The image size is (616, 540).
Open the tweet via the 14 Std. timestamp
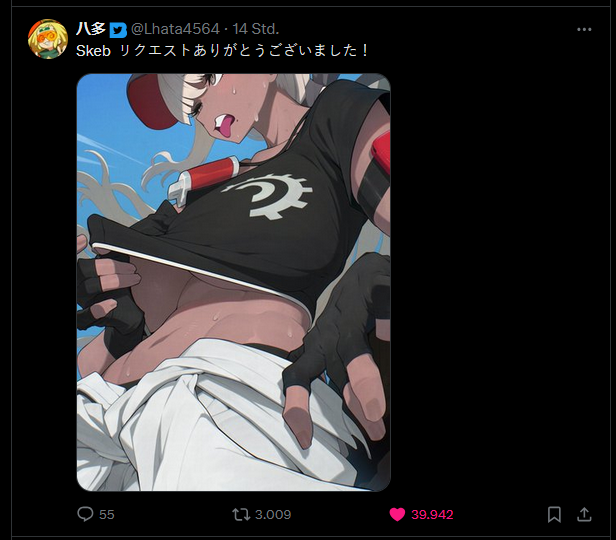(255, 29)
